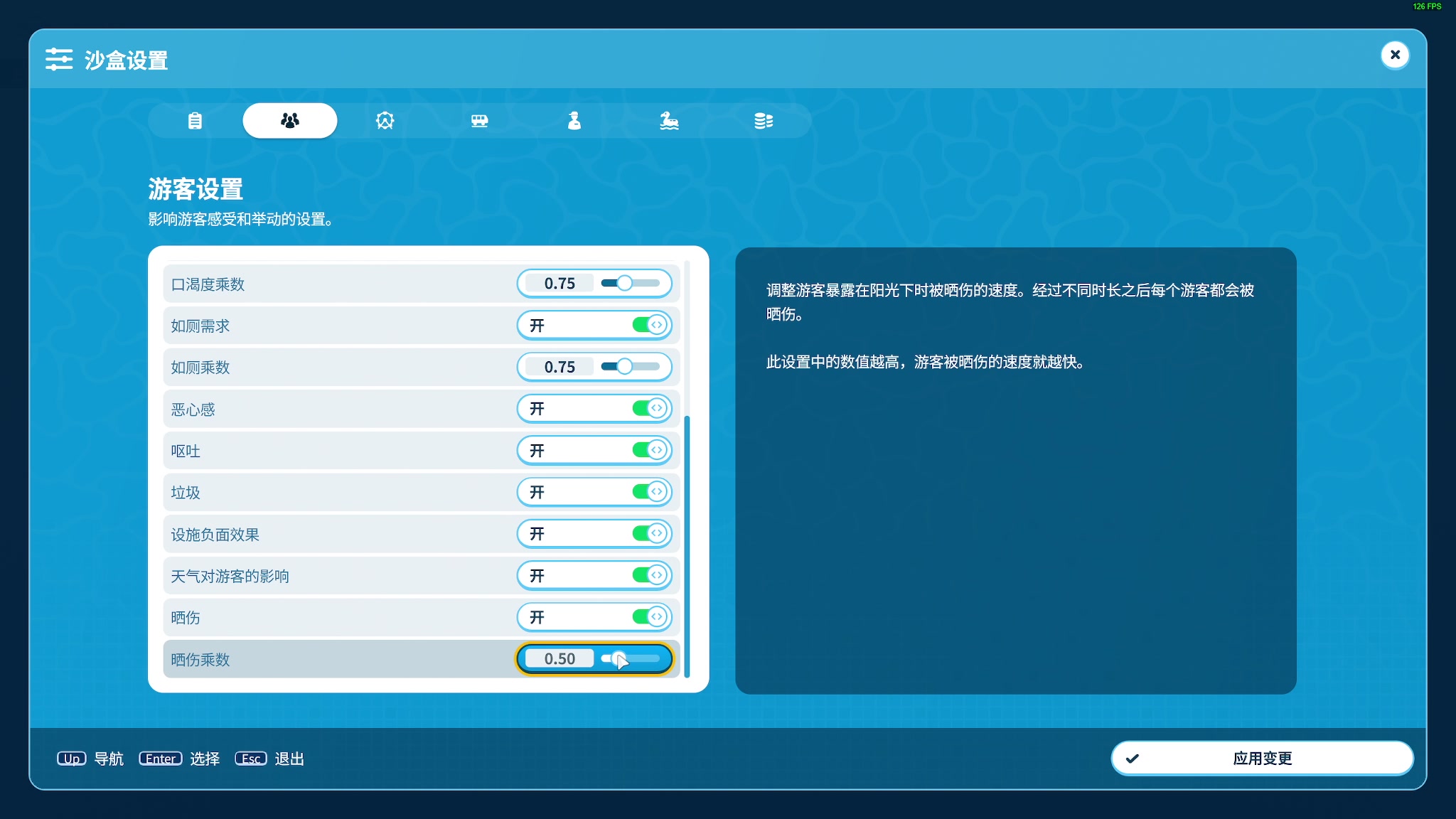Select the 天气对游客的影响 row label
1456x819 pixels.
230,576
